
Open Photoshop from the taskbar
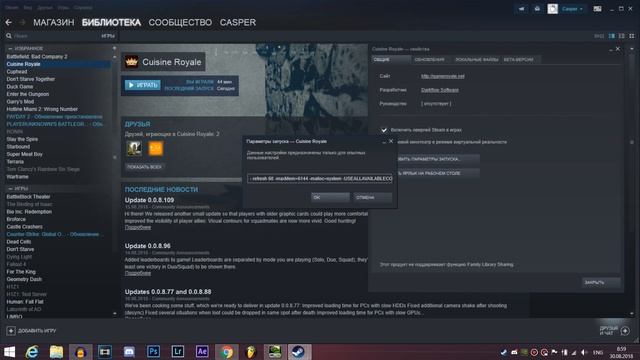point(153,352)
